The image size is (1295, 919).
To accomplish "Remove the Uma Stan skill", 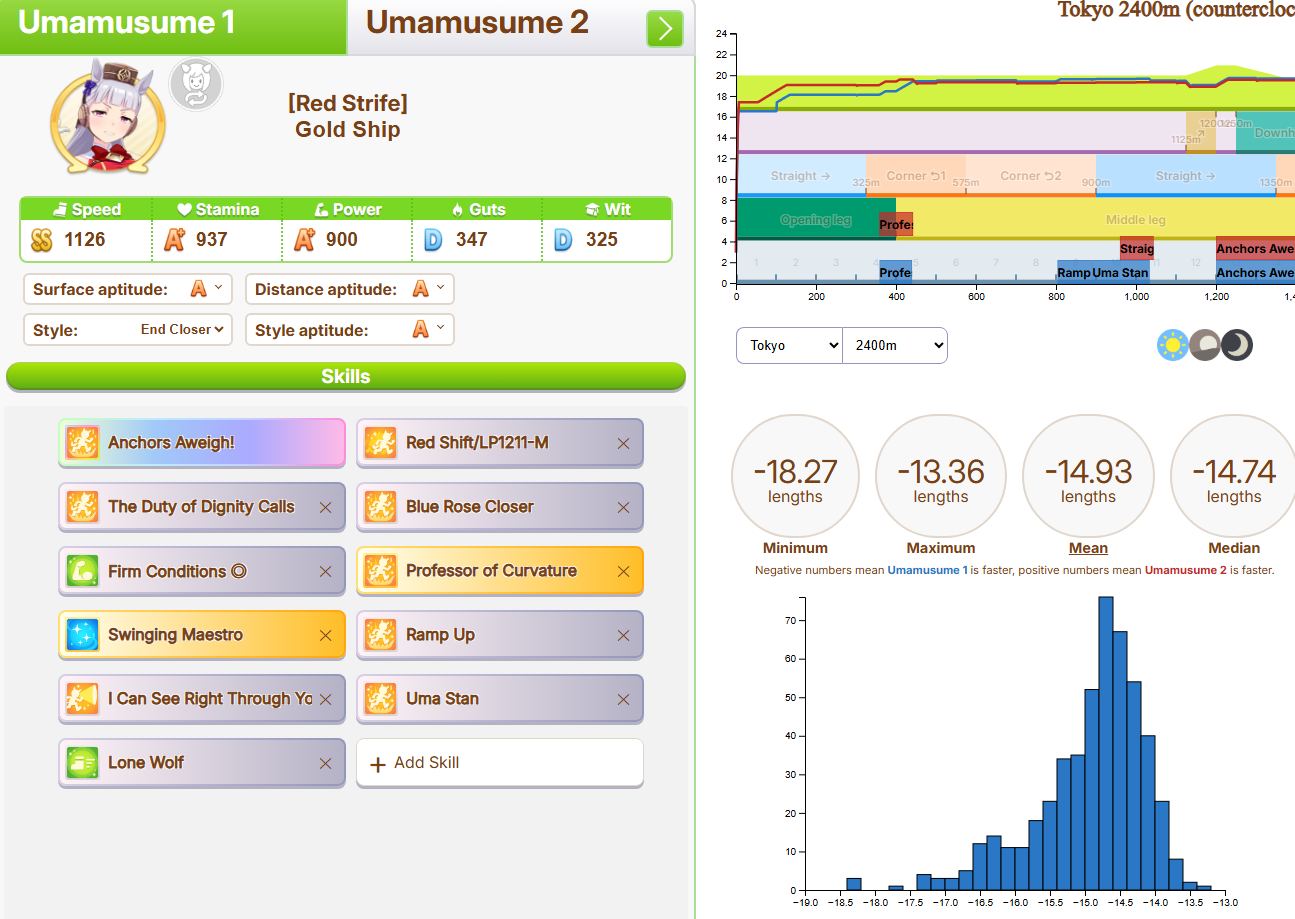I will click(x=624, y=700).
